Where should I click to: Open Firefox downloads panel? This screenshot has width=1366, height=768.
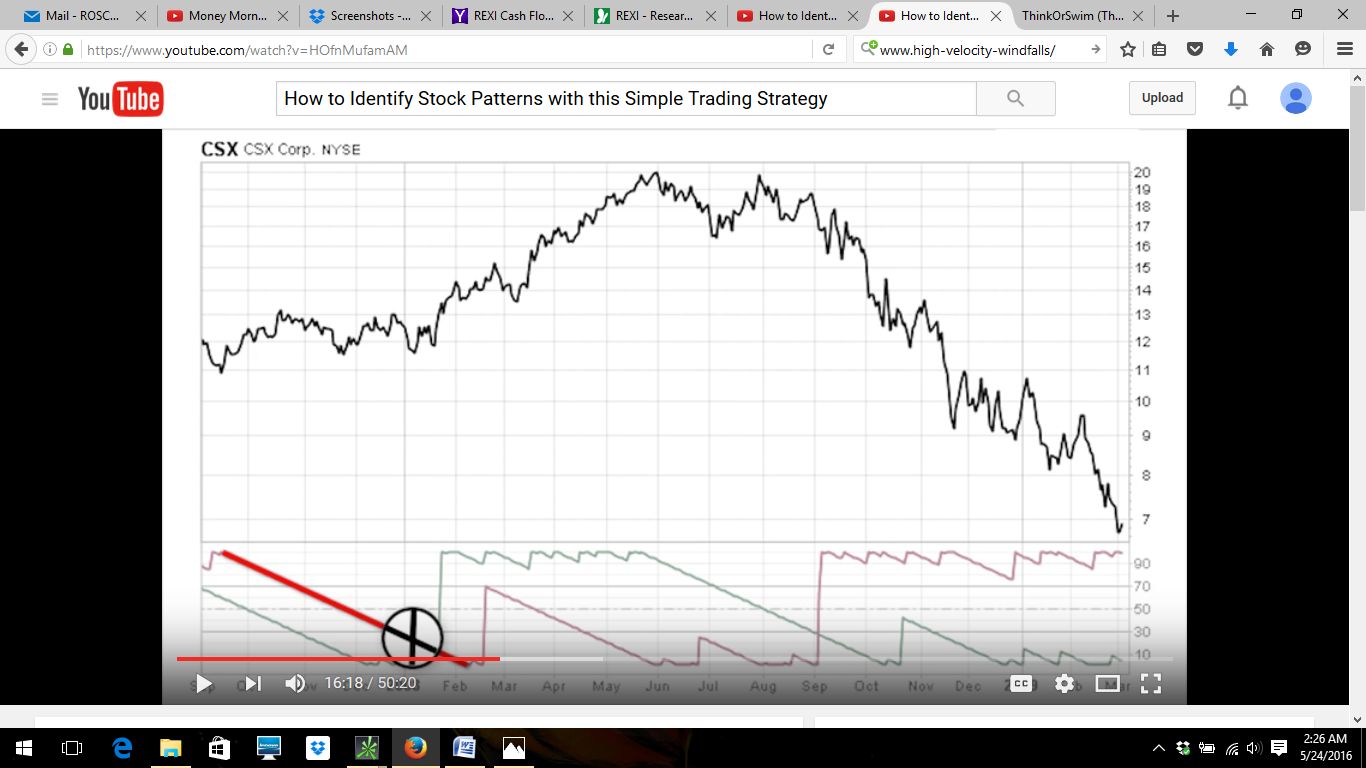(x=1231, y=49)
